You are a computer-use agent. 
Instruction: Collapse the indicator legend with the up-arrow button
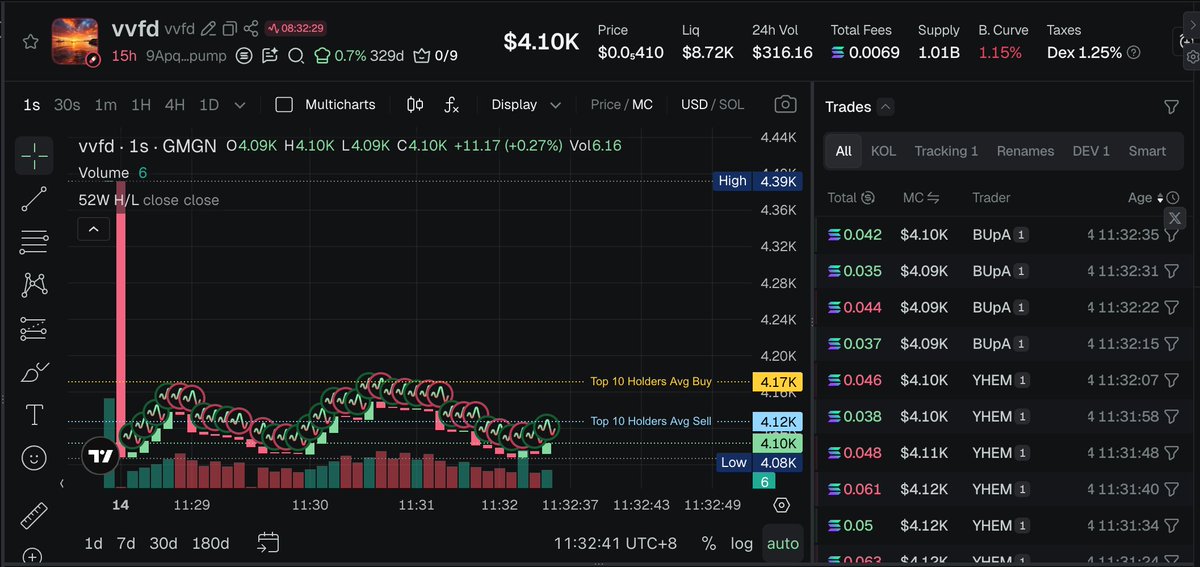pos(93,230)
